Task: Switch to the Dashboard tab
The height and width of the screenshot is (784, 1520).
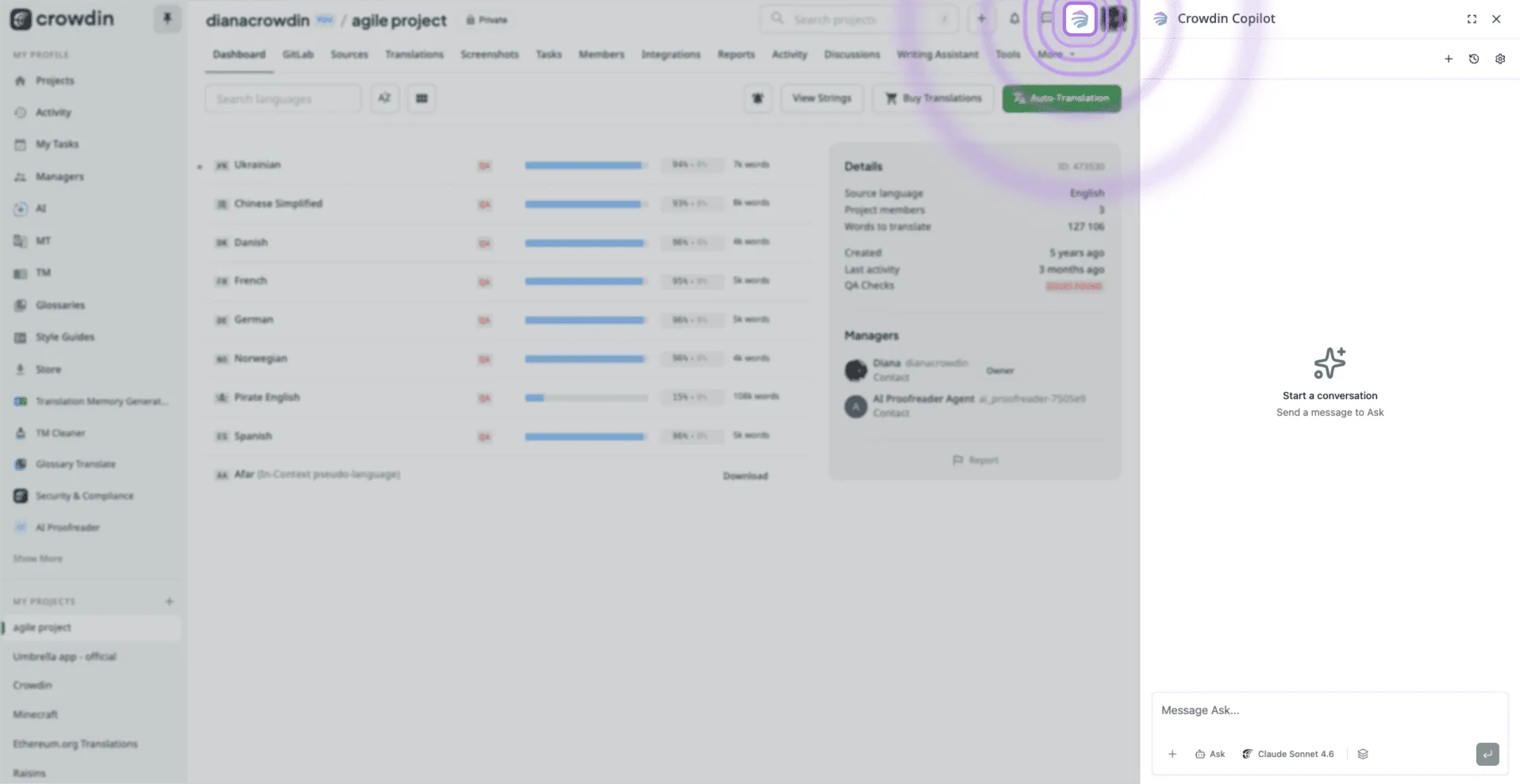Action: (239, 55)
